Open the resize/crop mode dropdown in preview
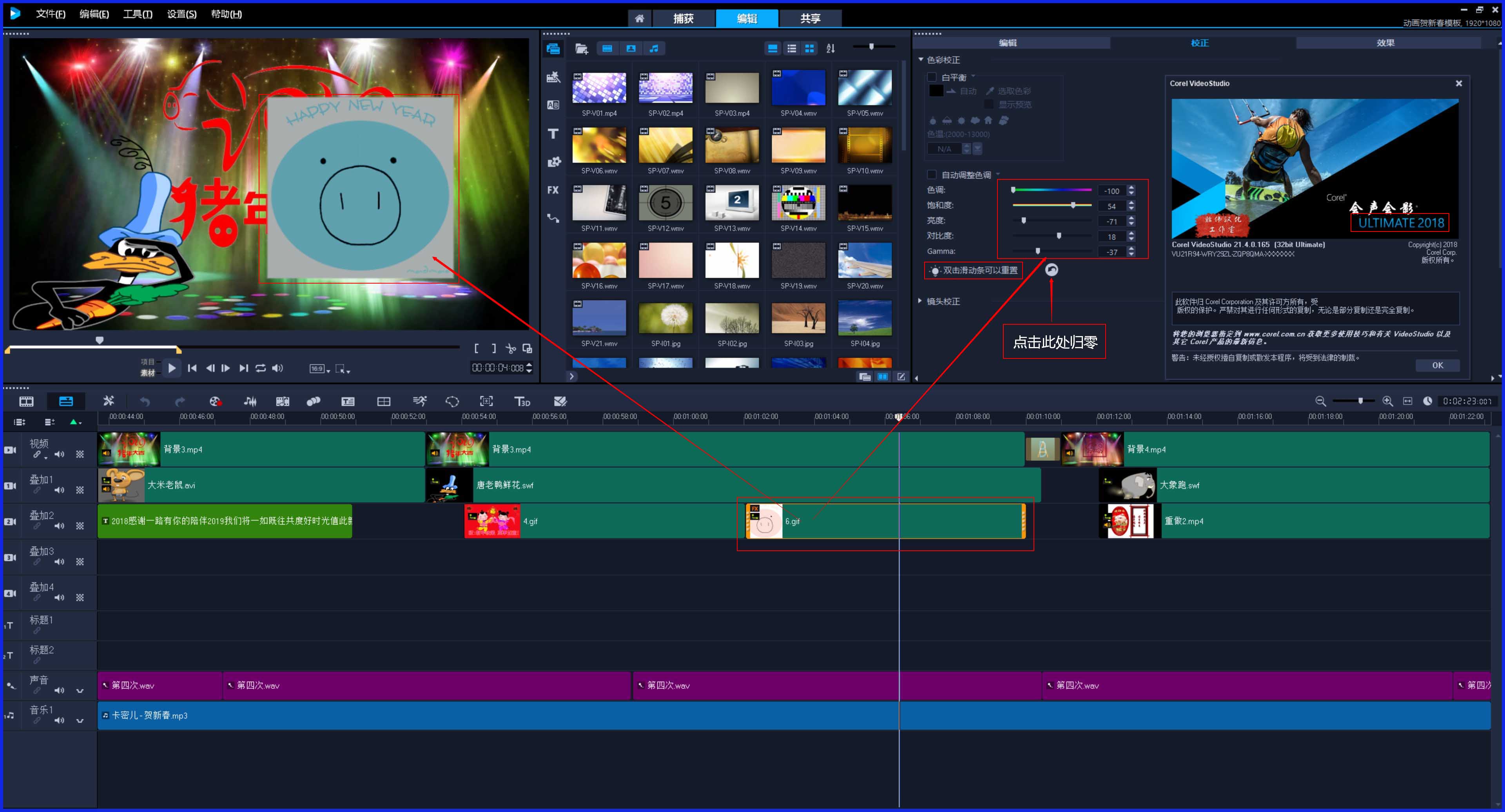1505x812 pixels. point(343,368)
